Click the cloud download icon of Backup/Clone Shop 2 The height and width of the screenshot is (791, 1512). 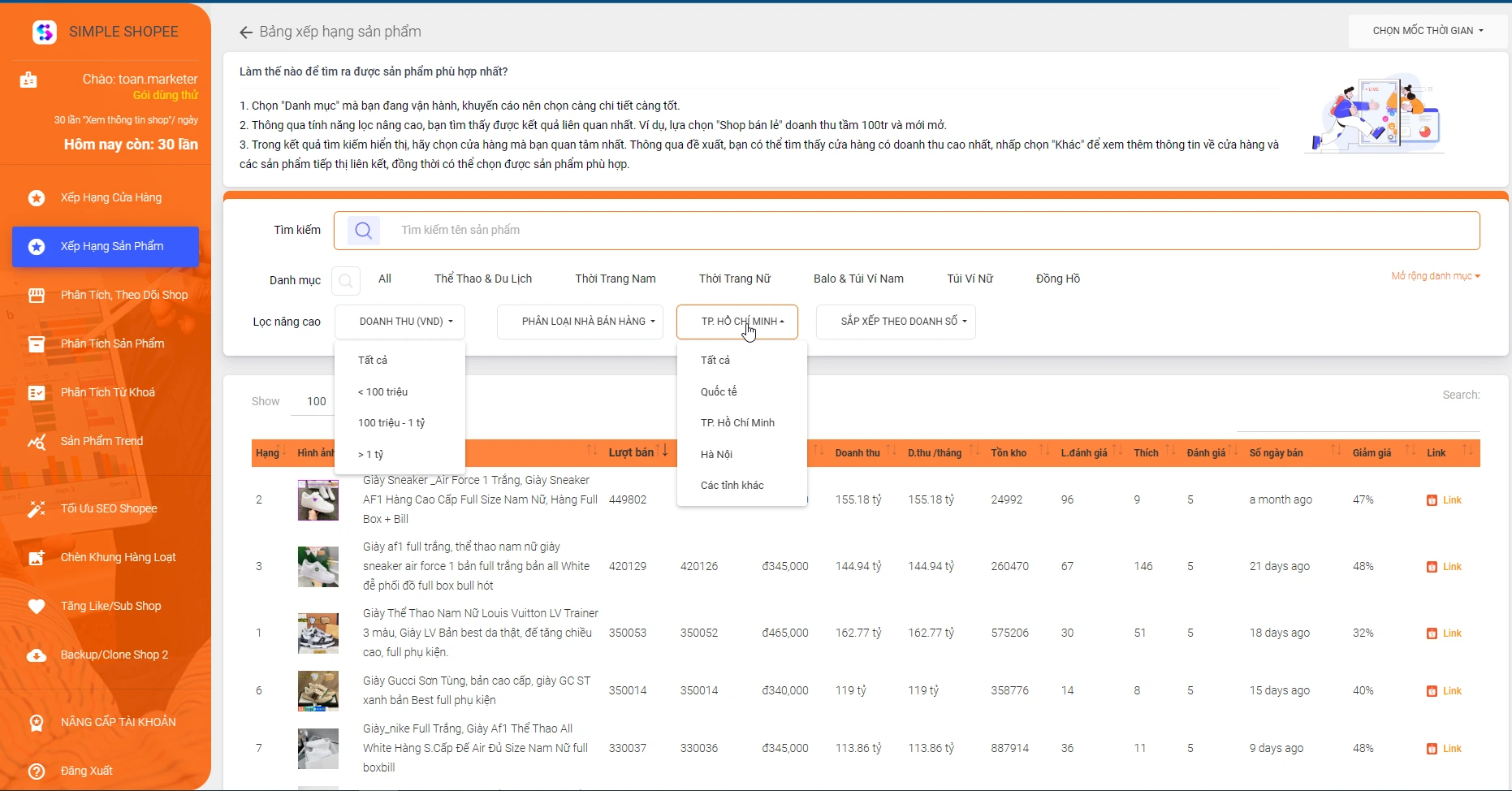click(x=37, y=655)
